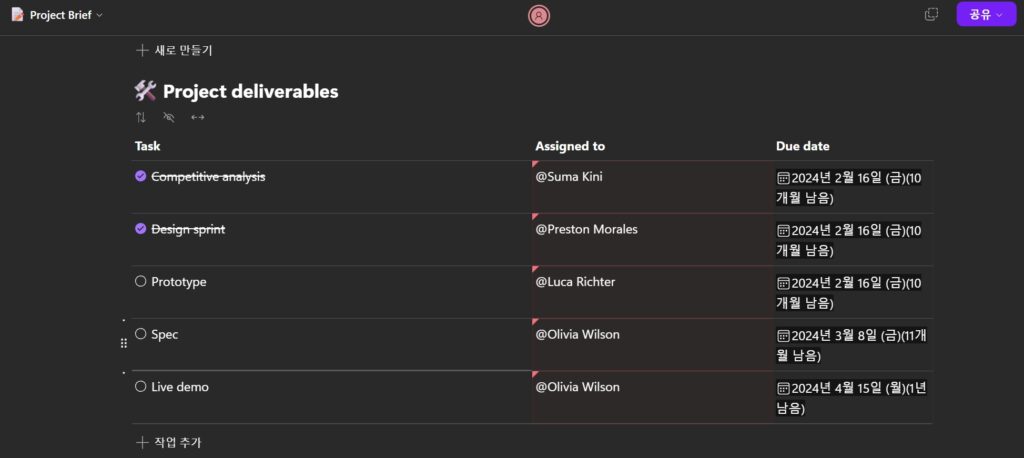Click the horizontal arrows width icon

(x=198, y=117)
